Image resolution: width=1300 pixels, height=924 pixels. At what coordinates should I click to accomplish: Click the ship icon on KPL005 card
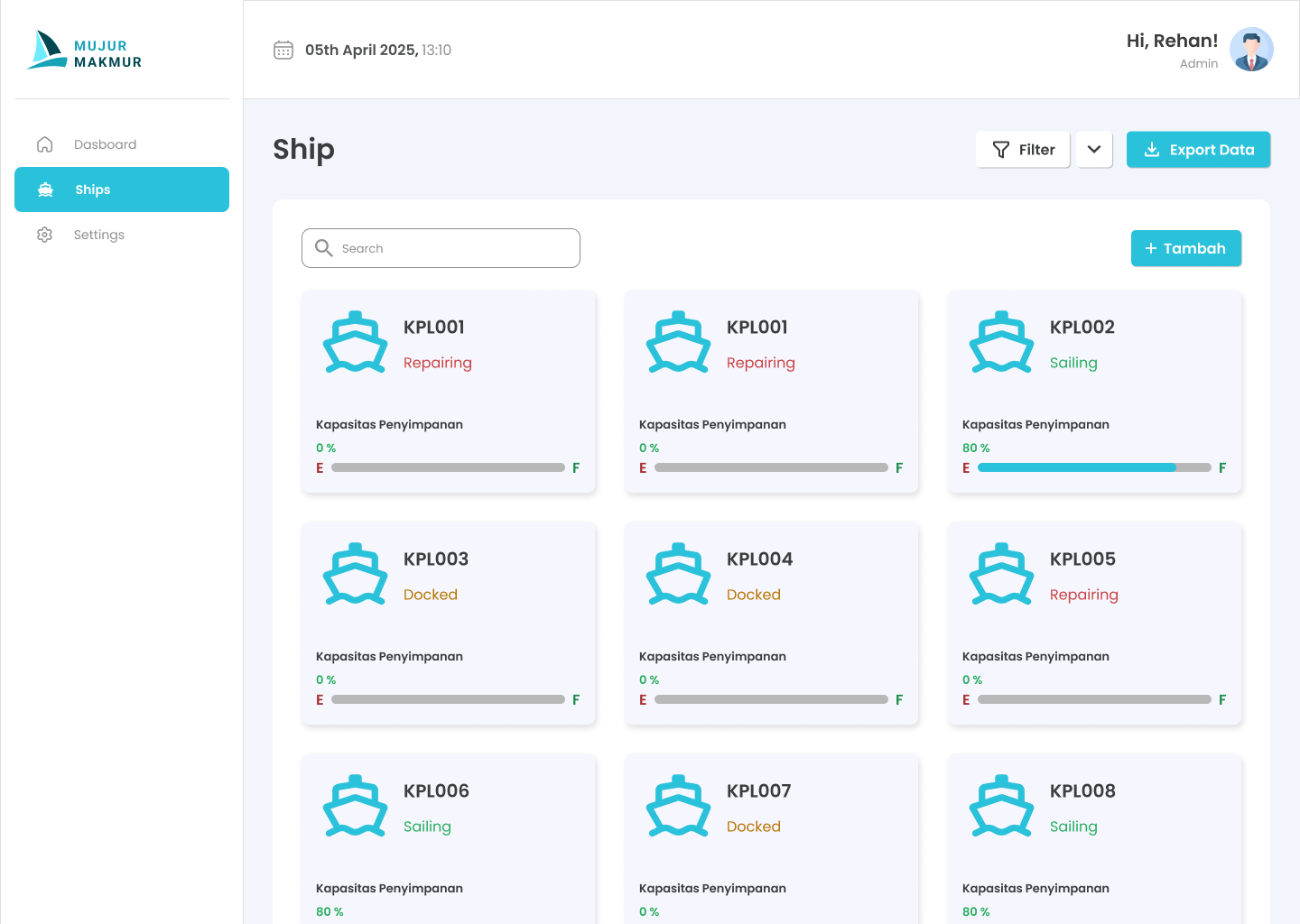pos(1002,574)
